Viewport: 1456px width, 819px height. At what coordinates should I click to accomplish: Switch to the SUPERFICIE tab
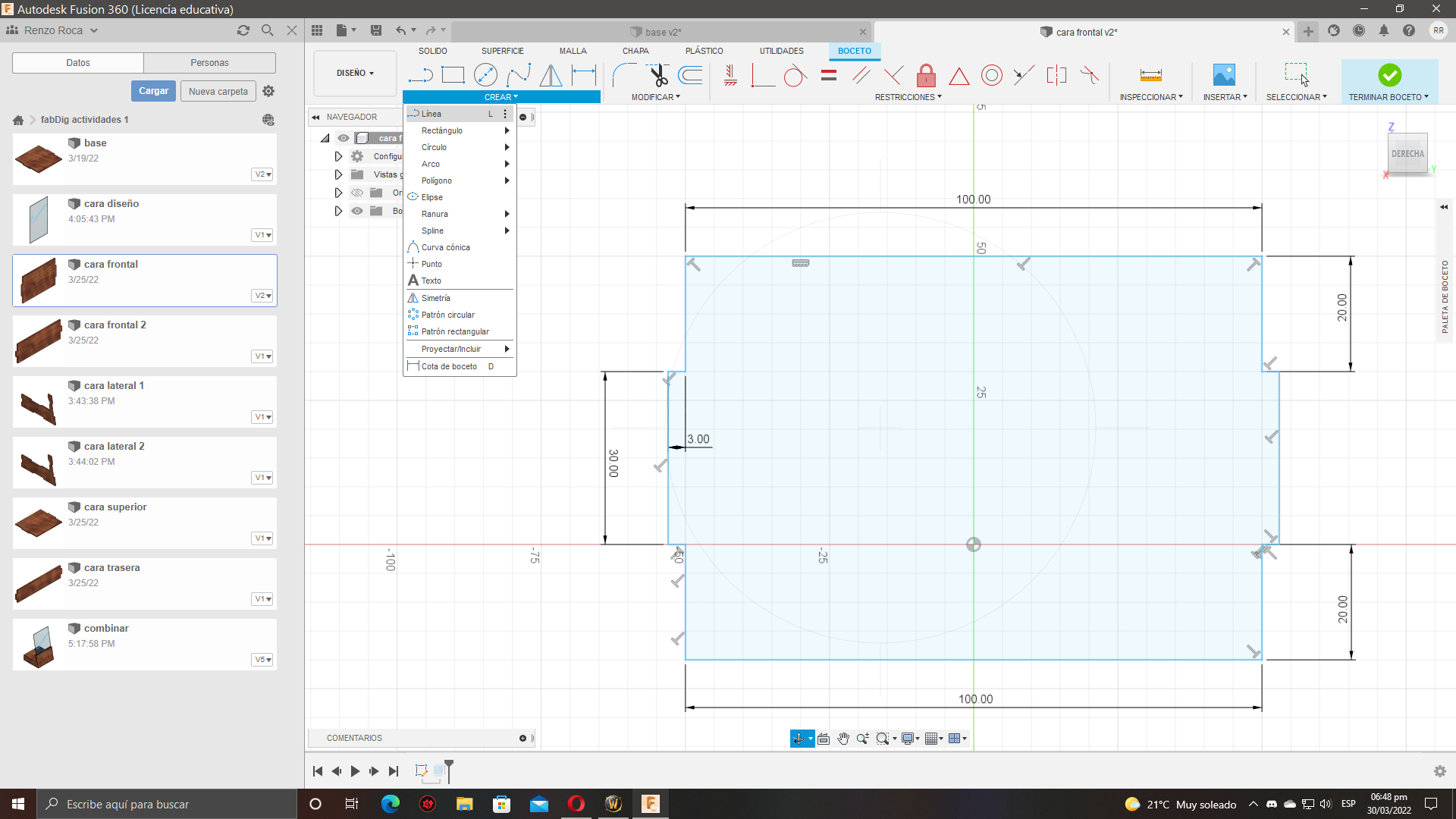(x=502, y=51)
